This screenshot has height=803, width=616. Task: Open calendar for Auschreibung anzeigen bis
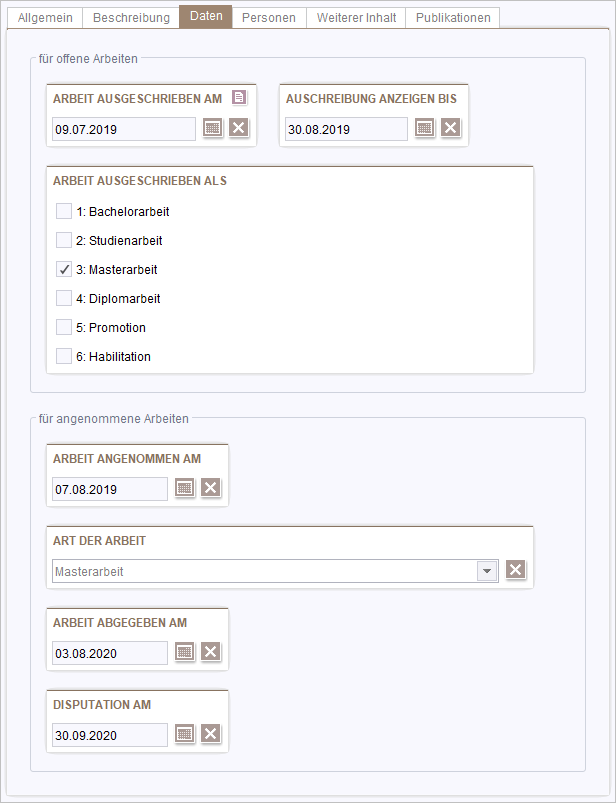point(424,128)
